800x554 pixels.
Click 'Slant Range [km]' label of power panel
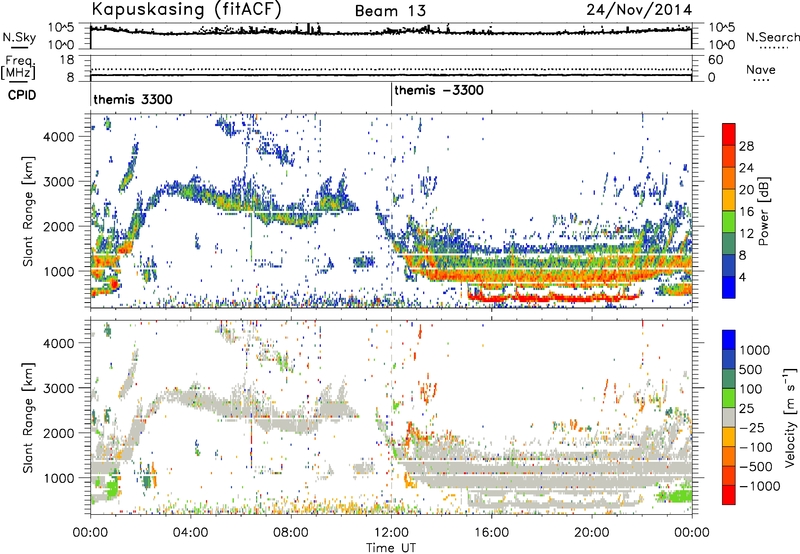coord(28,211)
